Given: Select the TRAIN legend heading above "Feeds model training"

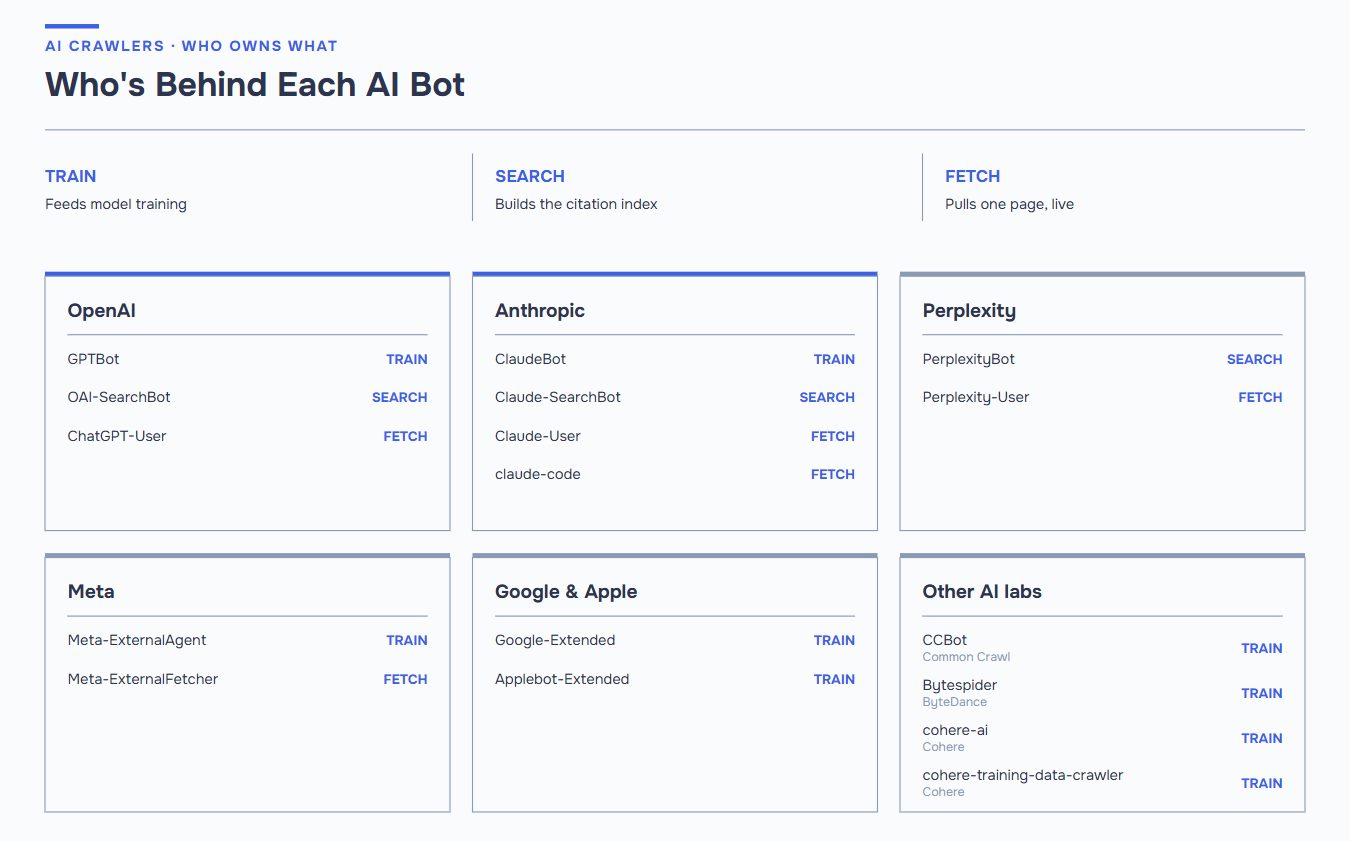Looking at the screenshot, I should coord(71,176).
